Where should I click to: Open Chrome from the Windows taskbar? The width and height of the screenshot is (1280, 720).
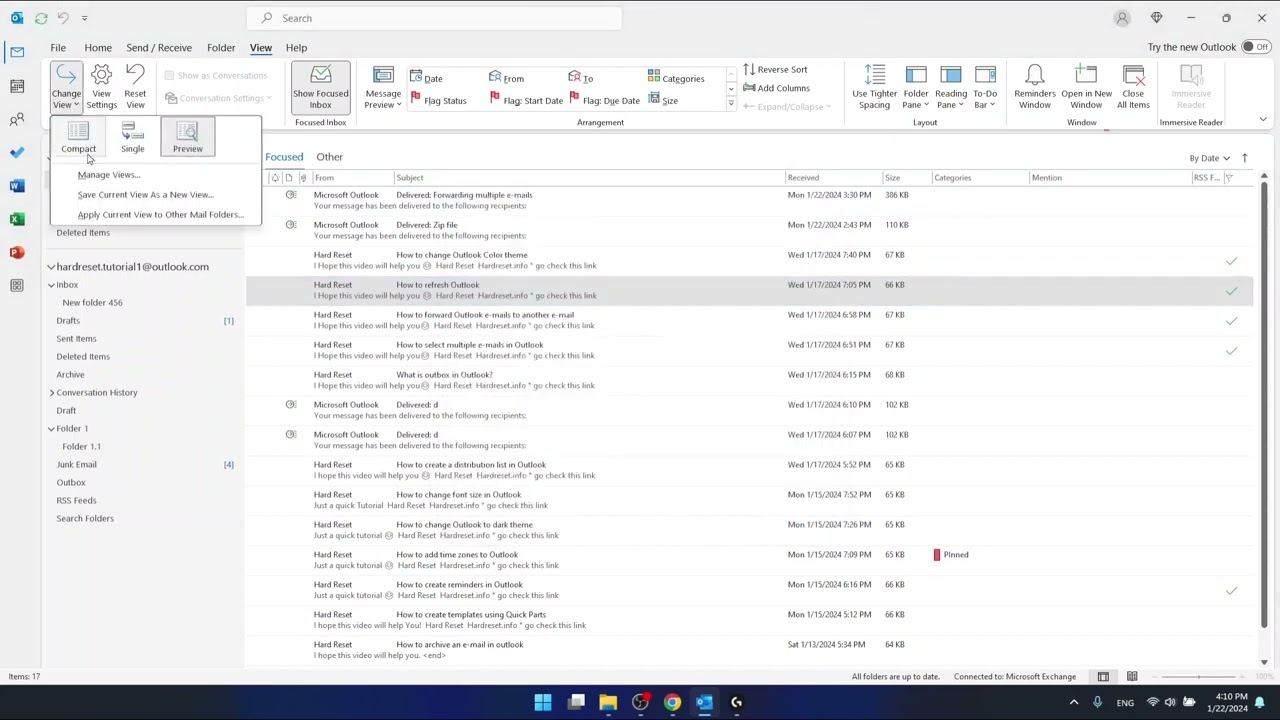(x=672, y=702)
